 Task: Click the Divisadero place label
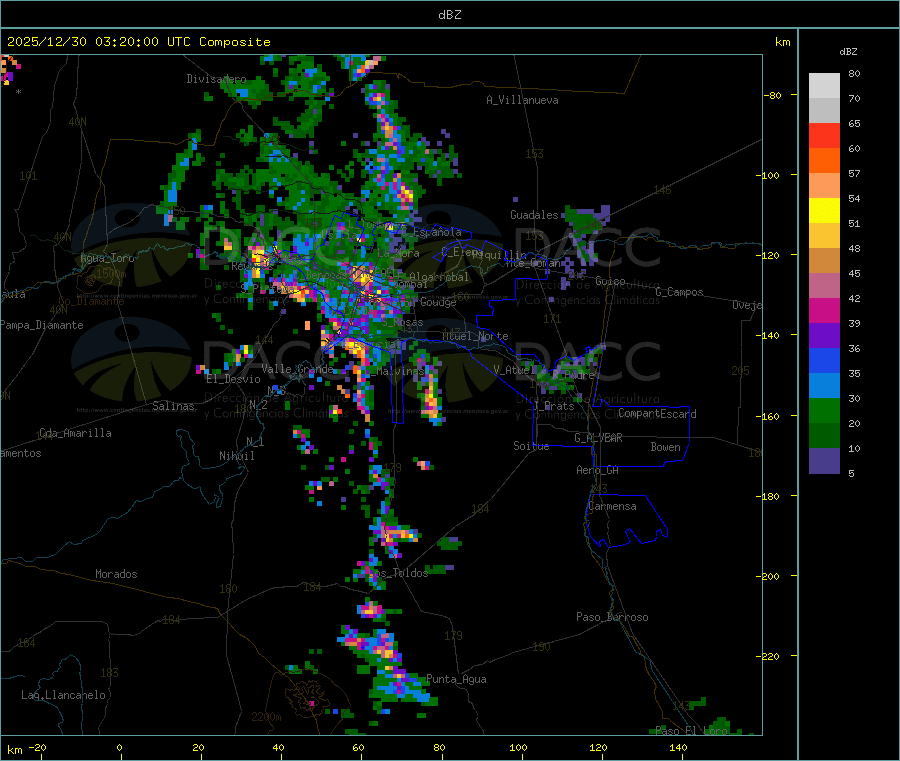click(x=216, y=79)
